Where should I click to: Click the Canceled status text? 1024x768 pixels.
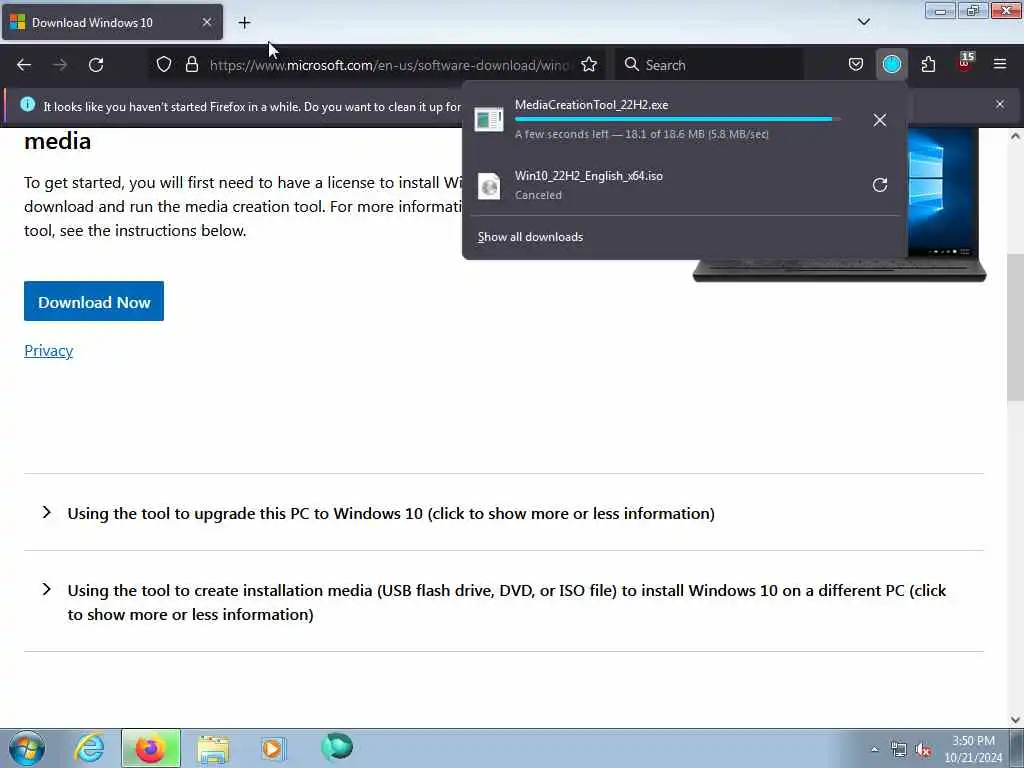538,195
